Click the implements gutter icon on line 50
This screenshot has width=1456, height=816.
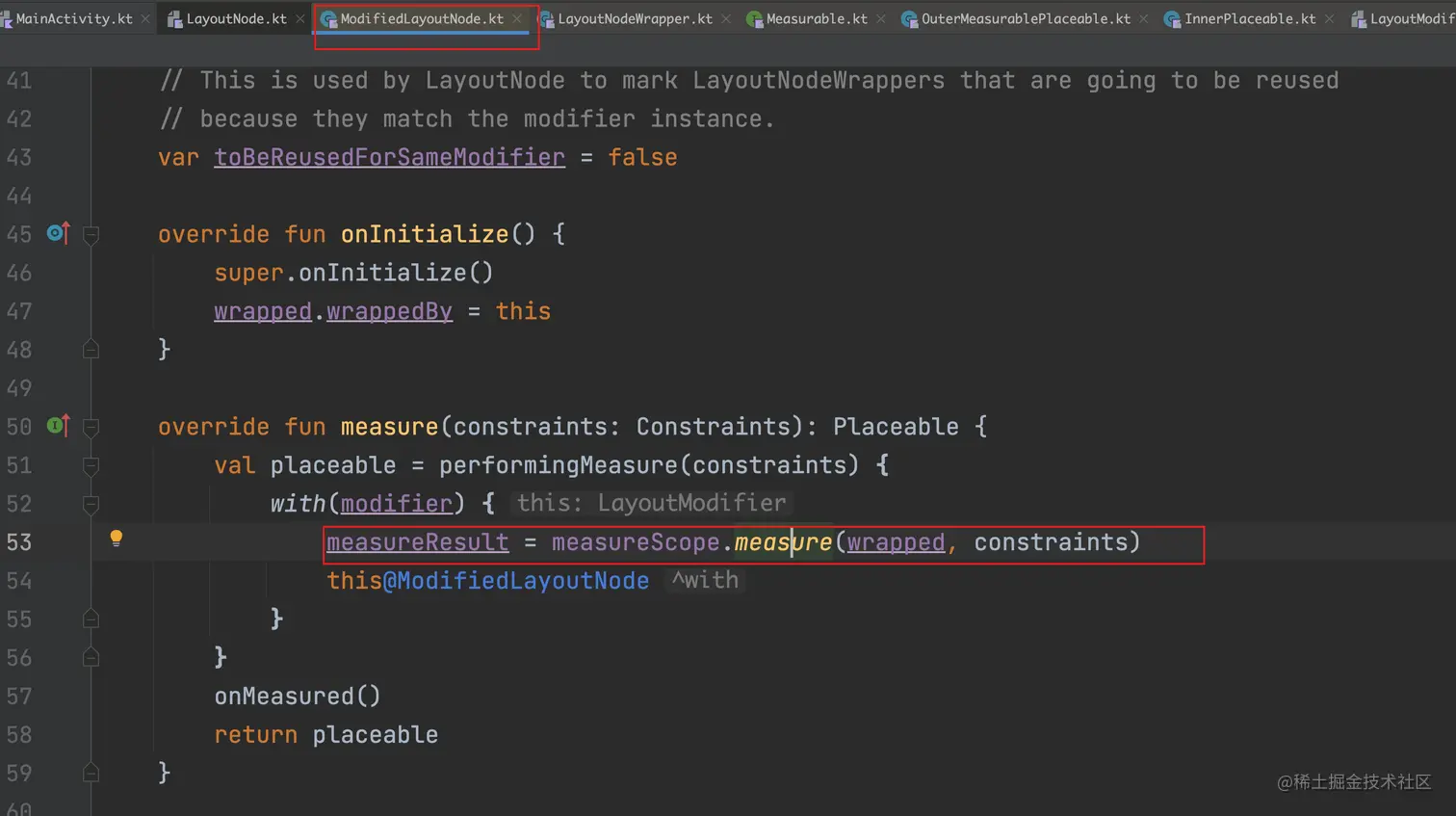tap(58, 425)
